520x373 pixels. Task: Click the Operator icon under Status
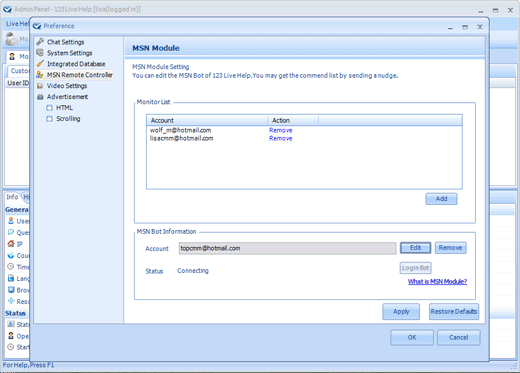point(11,336)
